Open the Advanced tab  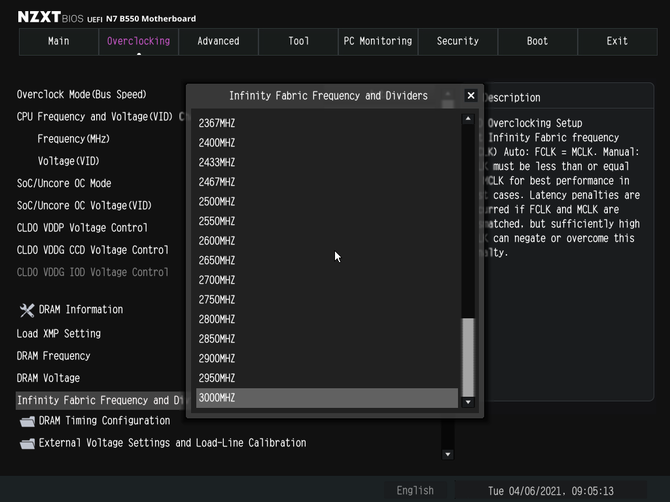(x=218, y=41)
